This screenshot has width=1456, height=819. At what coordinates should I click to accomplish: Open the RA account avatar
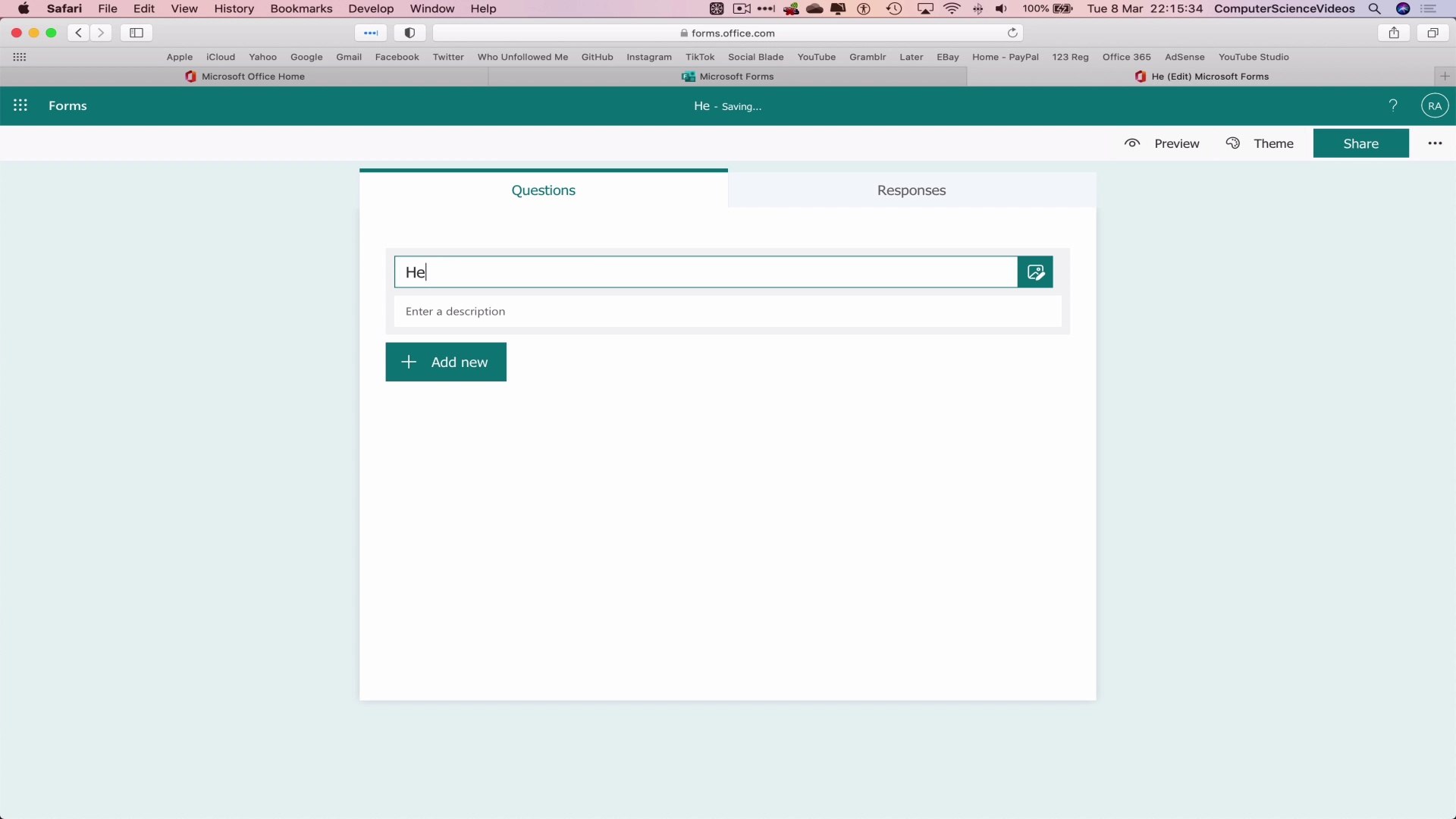pyautogui.click(x=1434, y=106)
